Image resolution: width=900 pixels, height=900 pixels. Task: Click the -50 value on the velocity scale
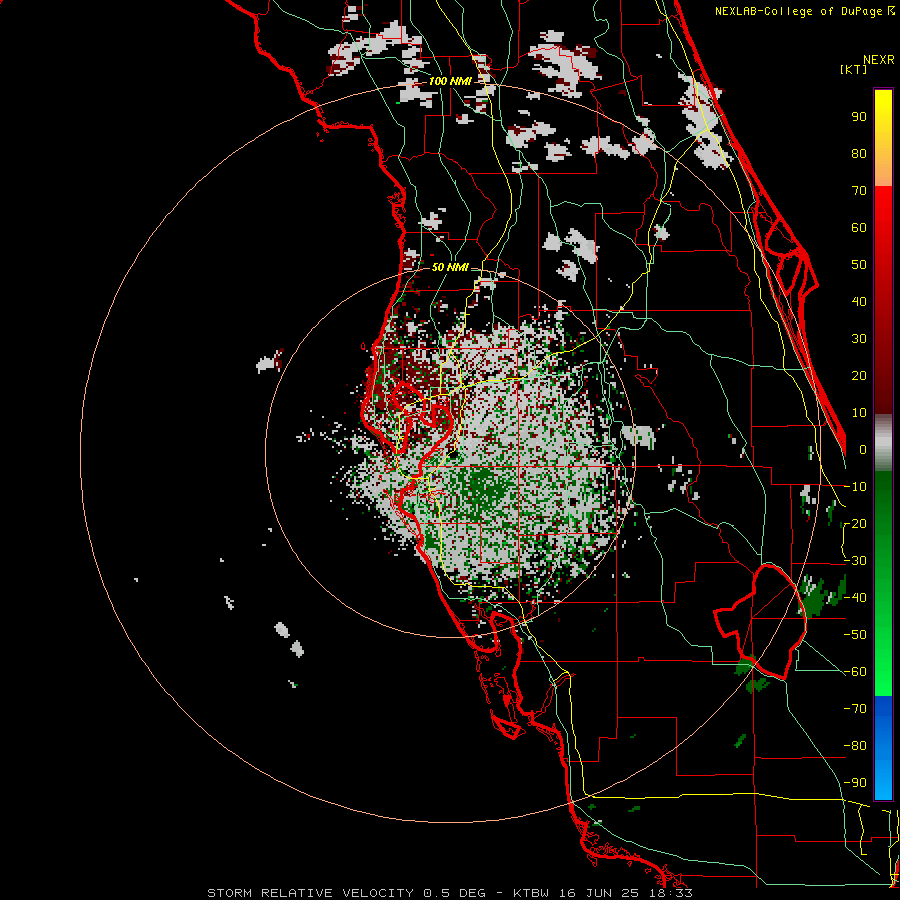point(855,635)
